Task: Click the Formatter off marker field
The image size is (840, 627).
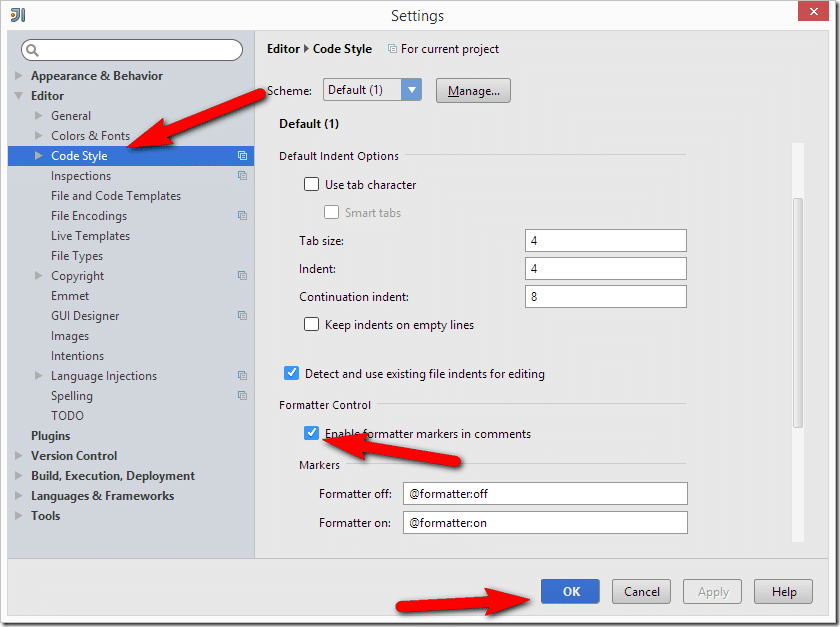Action: coord(545,494)
